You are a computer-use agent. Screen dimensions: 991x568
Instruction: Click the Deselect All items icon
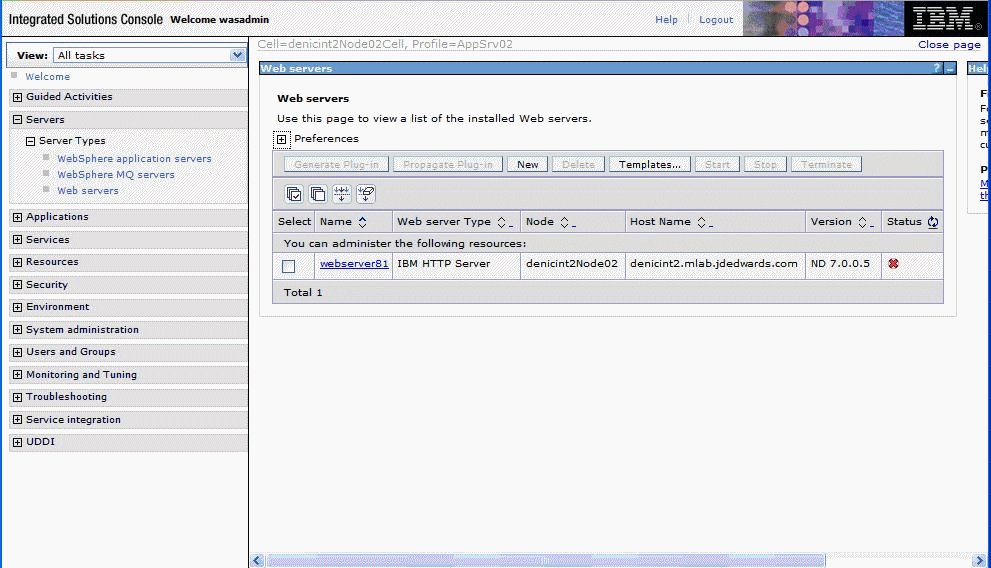tap(318, 194)
